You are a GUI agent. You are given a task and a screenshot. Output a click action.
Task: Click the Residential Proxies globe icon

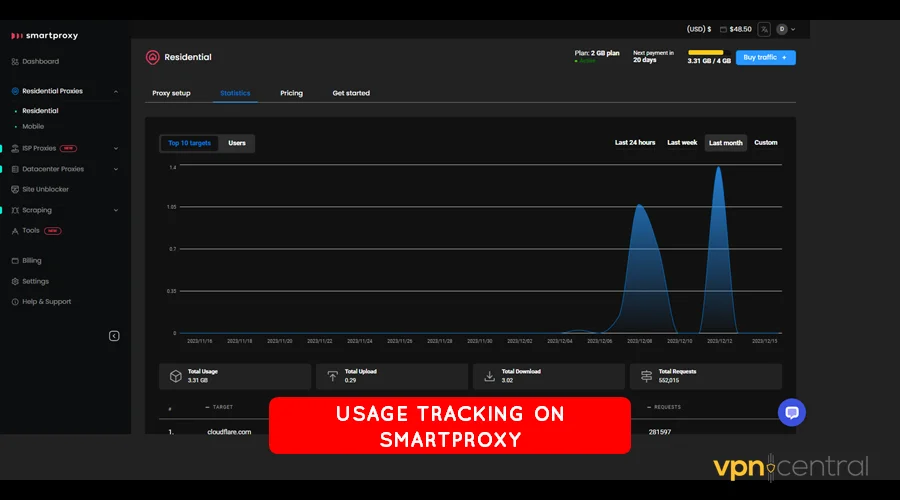(x=15, y=91)
